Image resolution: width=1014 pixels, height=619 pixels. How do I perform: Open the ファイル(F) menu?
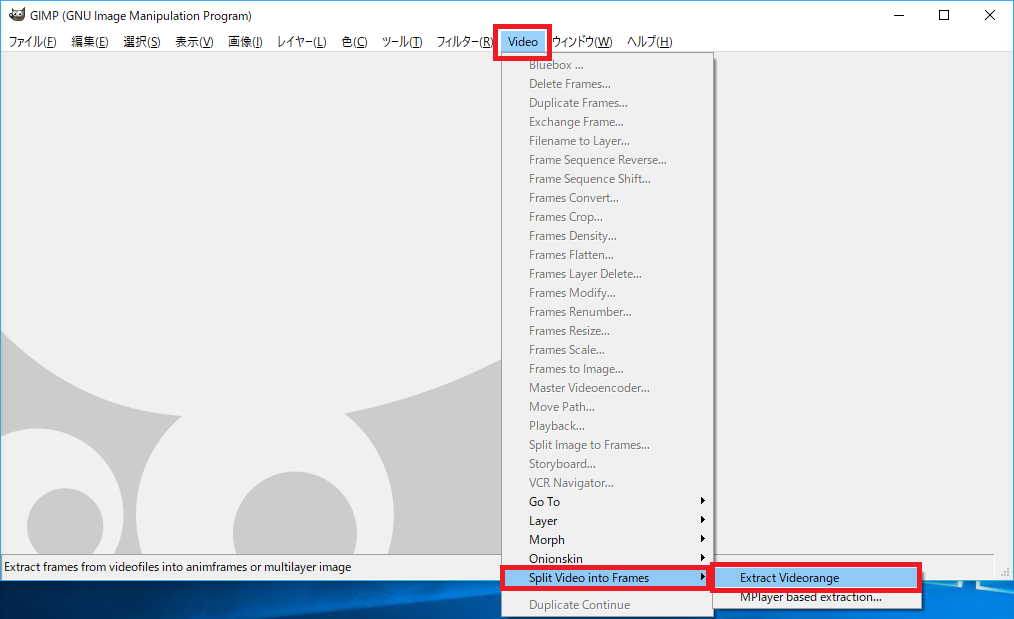[32, 42]
